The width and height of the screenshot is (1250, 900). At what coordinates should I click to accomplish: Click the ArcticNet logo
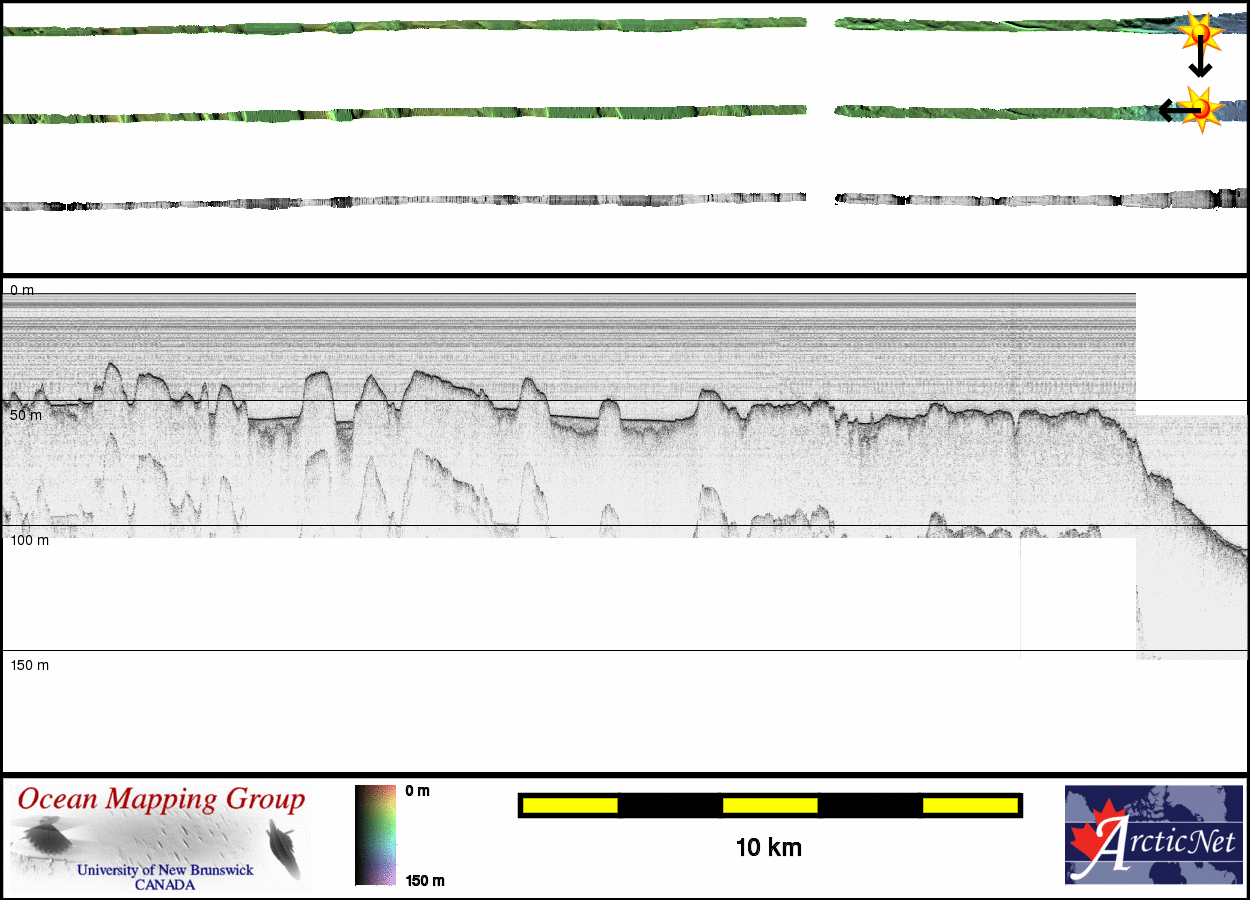click(1155, 835)
